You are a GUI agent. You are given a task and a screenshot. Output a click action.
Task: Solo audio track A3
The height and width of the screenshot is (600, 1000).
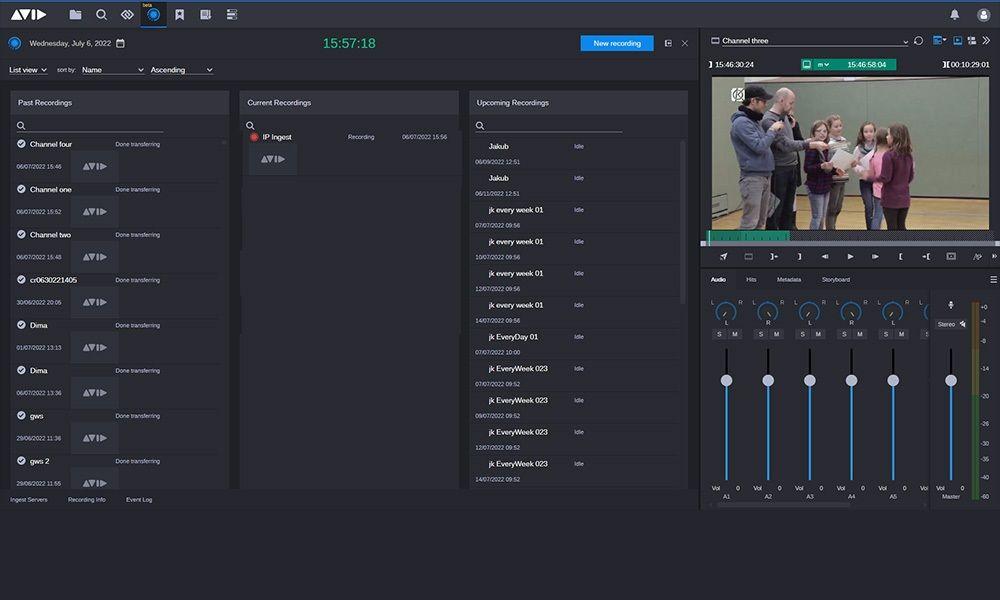[802, 334]
